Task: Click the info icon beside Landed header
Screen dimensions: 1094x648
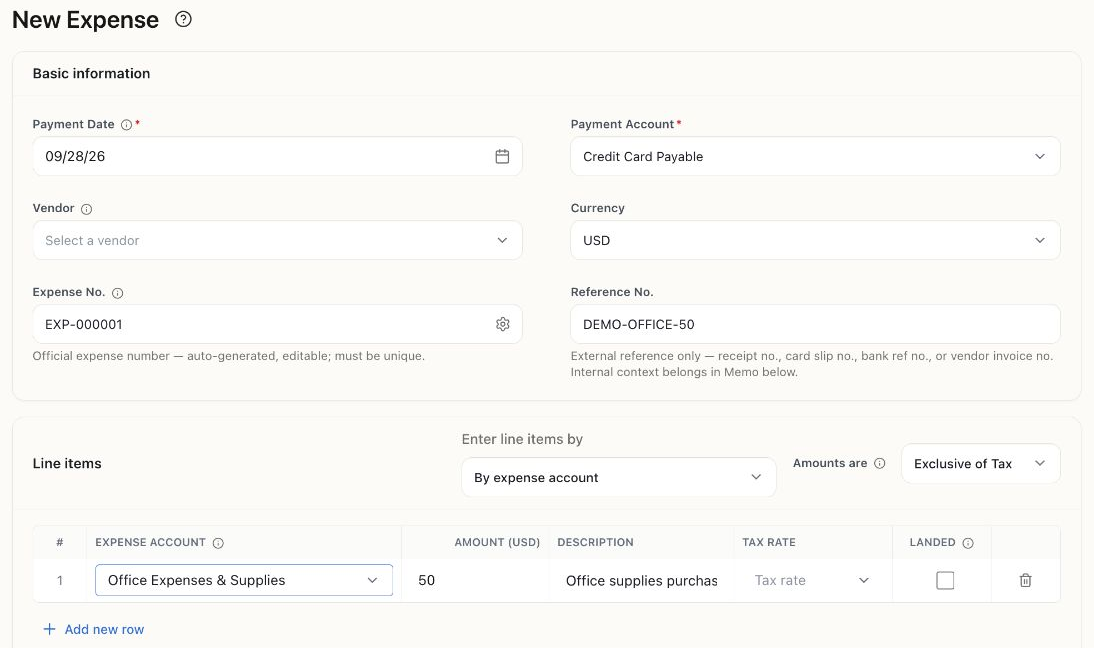Action: coord(968,543)
